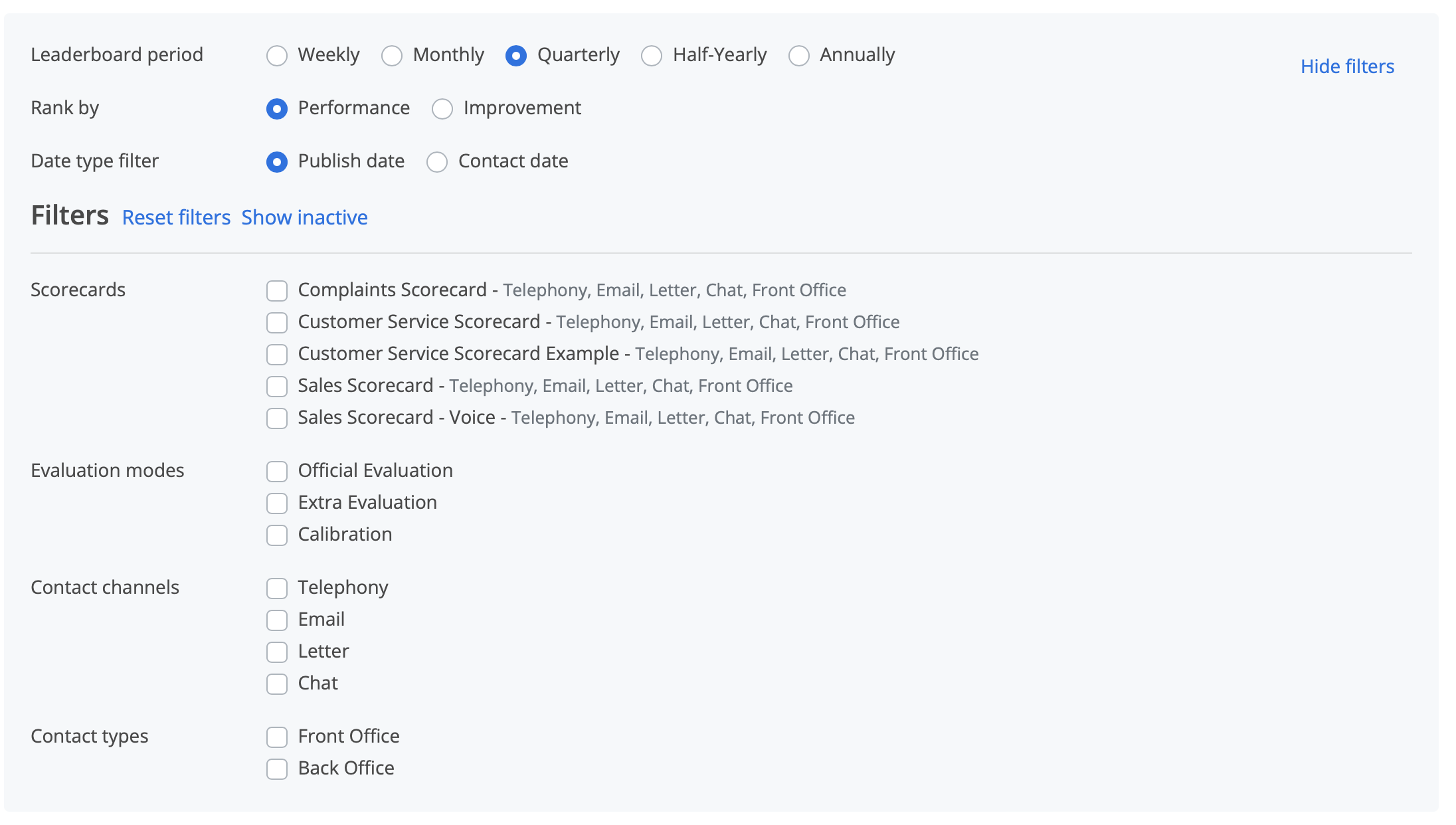Filter by Telephony contact channel

pyautogui.click(x=277, y=589)
